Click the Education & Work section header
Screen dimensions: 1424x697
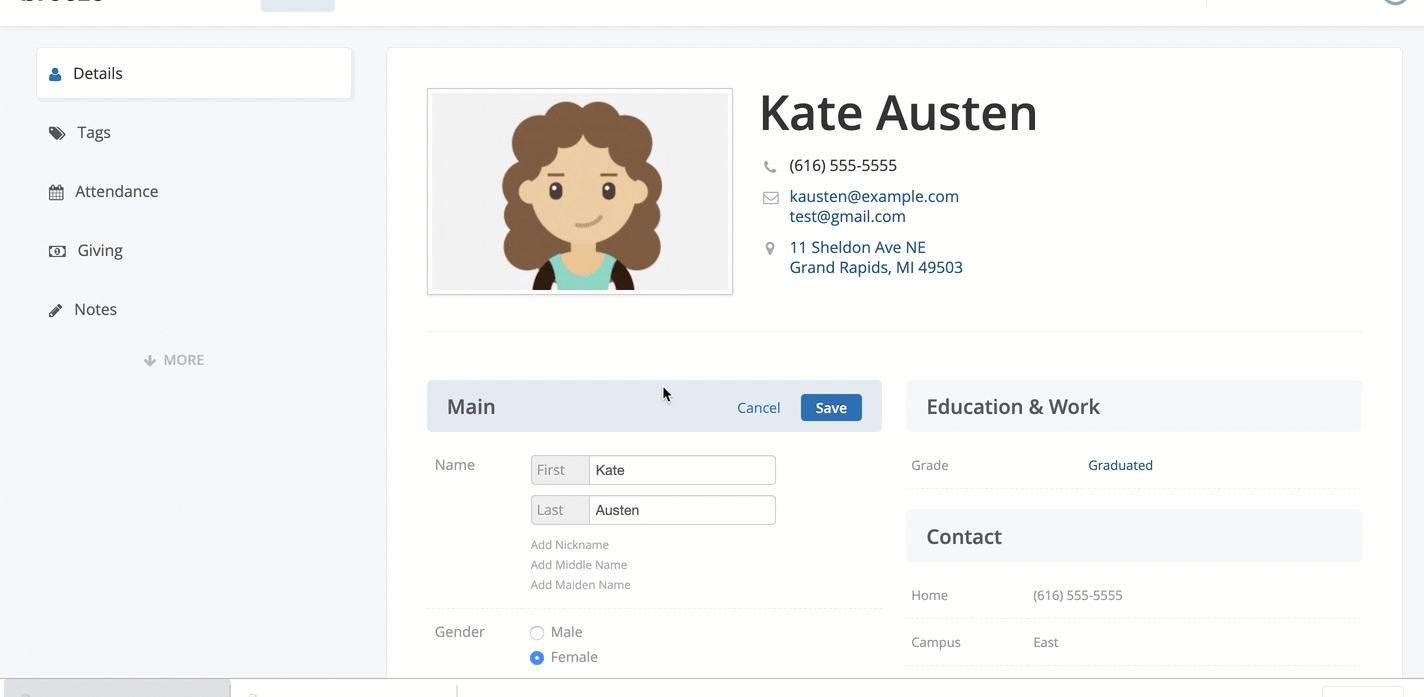pos(1134,406)
